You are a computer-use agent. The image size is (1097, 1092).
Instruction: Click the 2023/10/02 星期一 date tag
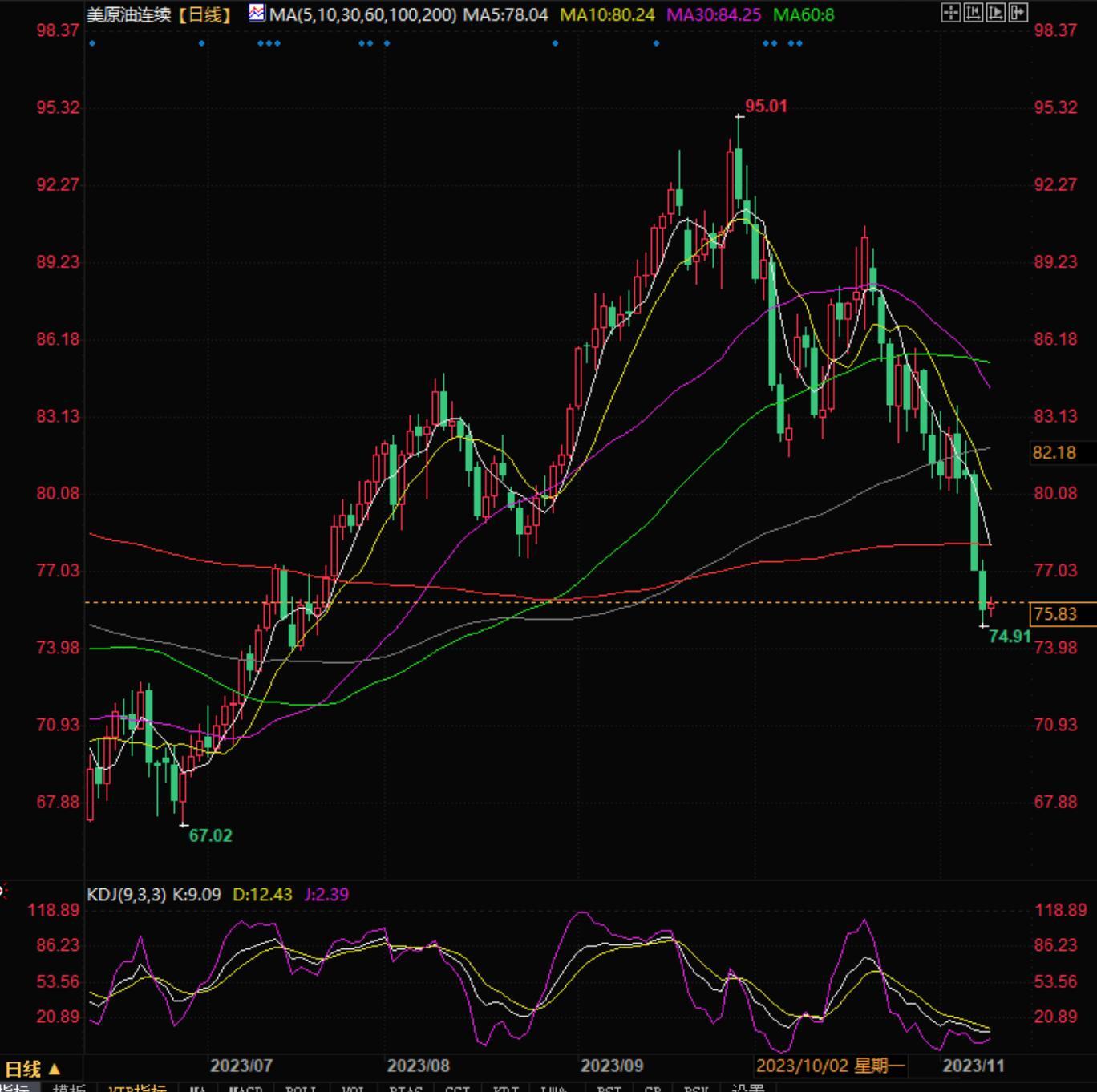tap(831, 1066)
